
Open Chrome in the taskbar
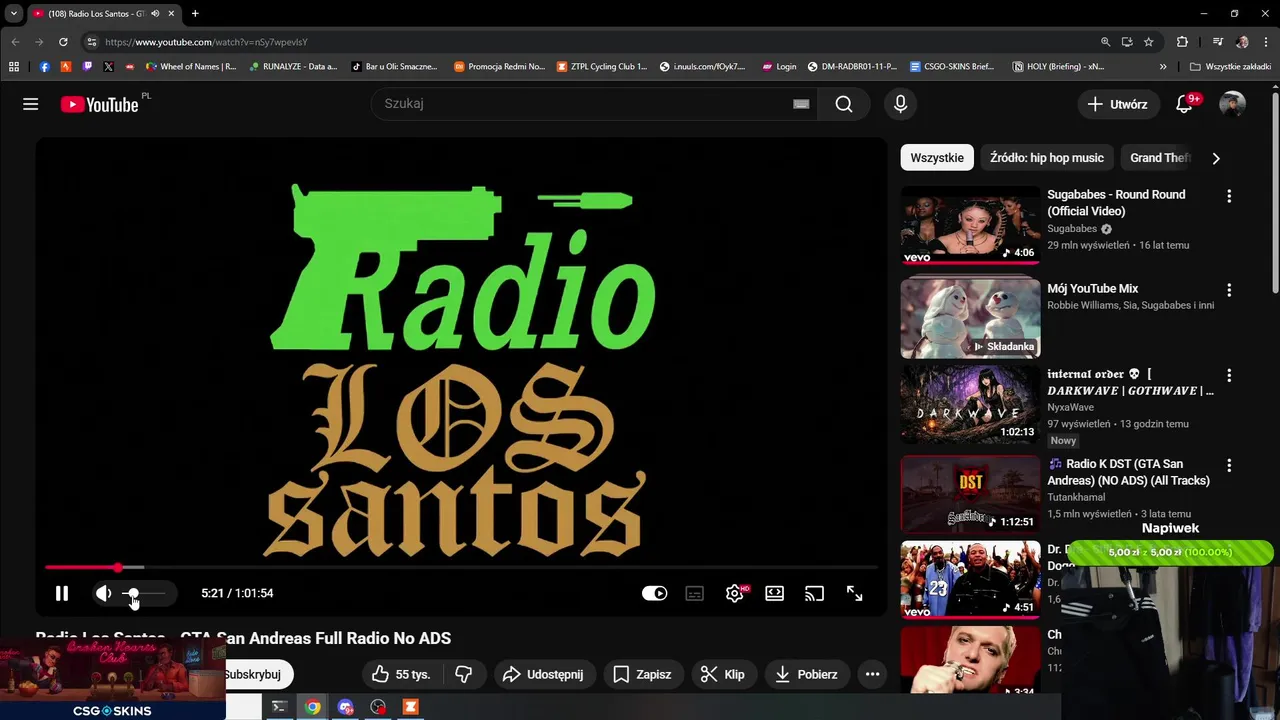[313, 707]
